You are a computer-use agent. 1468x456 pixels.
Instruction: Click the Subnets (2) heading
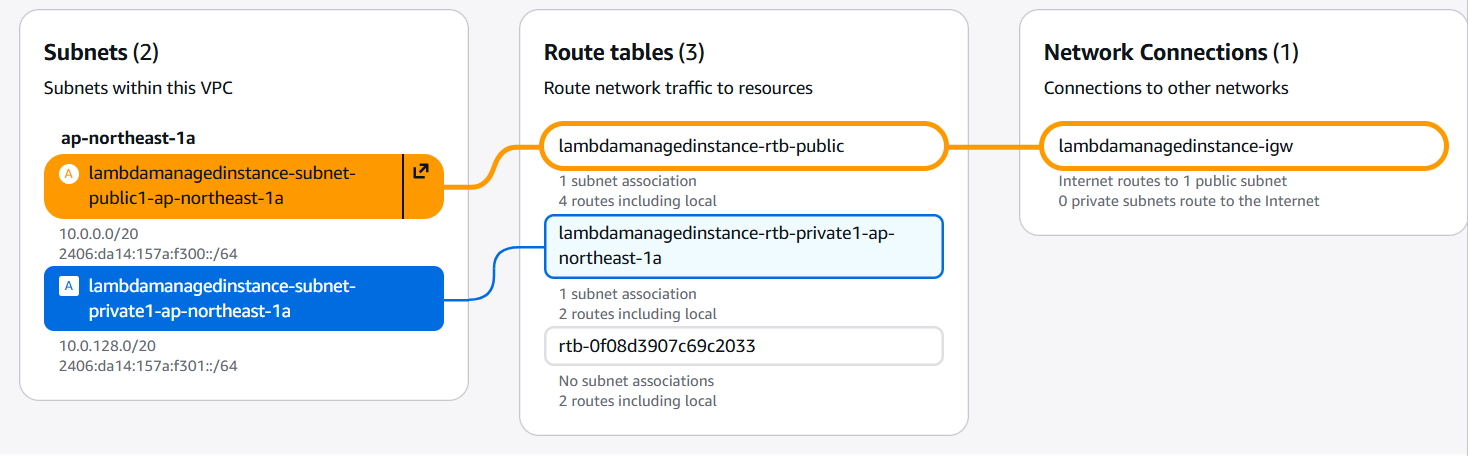click(x=101, y=52)
